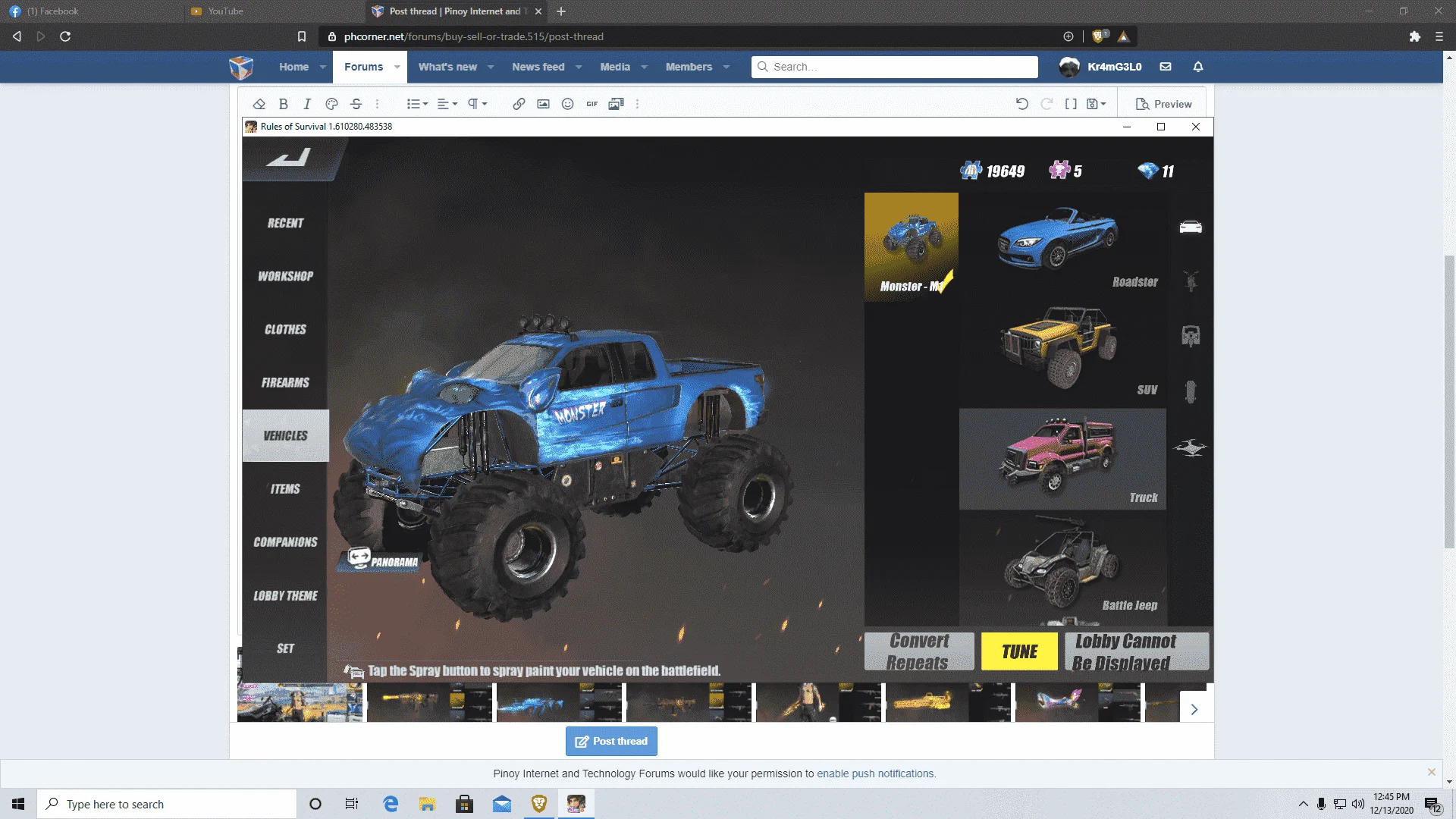Toggle strikethrough formatting
1456x819 pixels.
coord(356,104)
